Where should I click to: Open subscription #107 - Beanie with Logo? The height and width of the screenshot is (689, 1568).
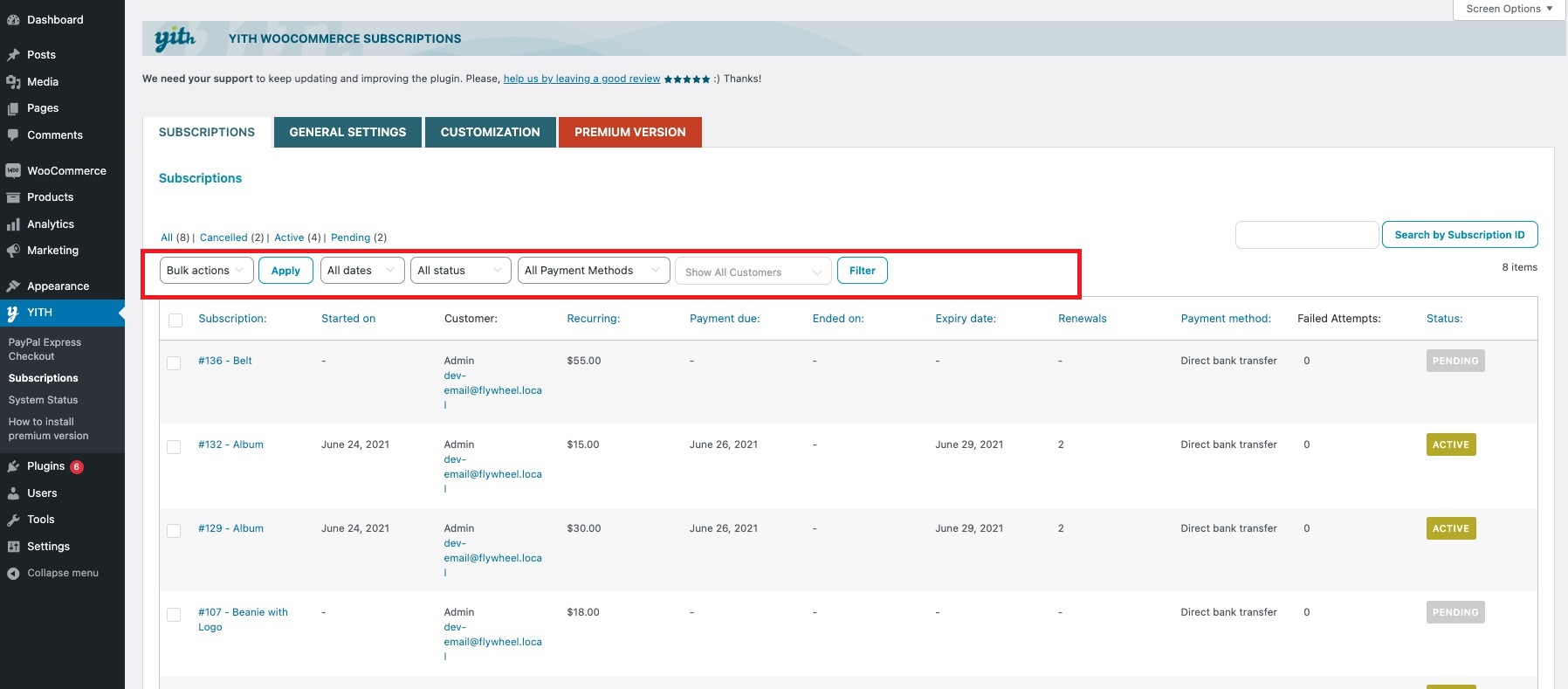point(243,619)
